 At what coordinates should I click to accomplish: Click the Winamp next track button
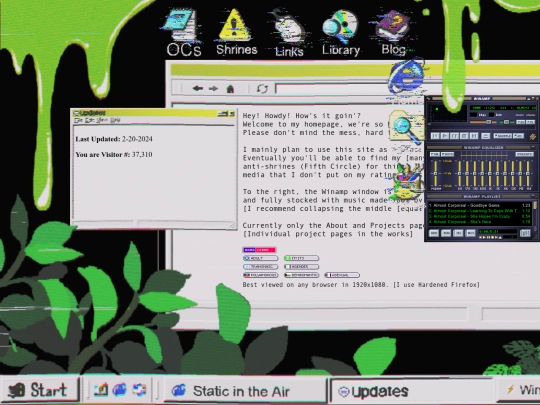[474, 136]
